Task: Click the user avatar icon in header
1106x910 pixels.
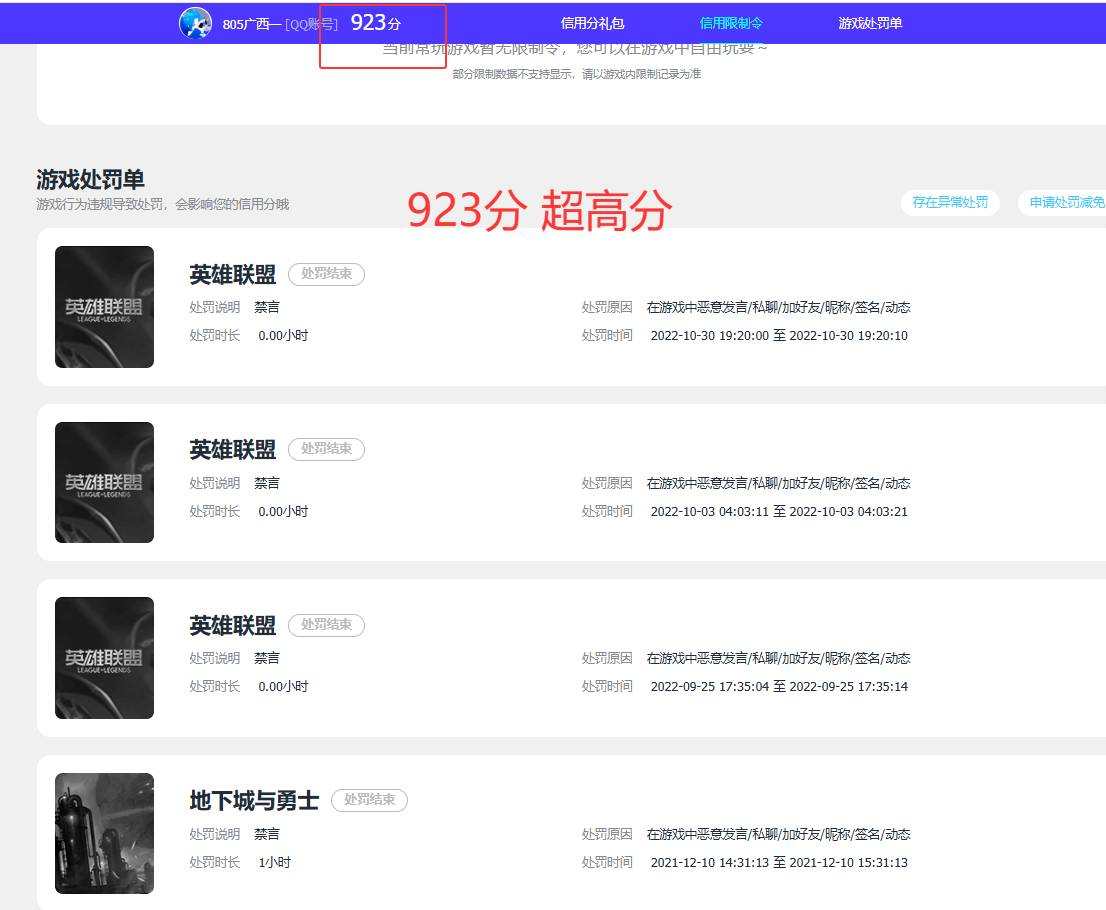Action: point(195,23)
